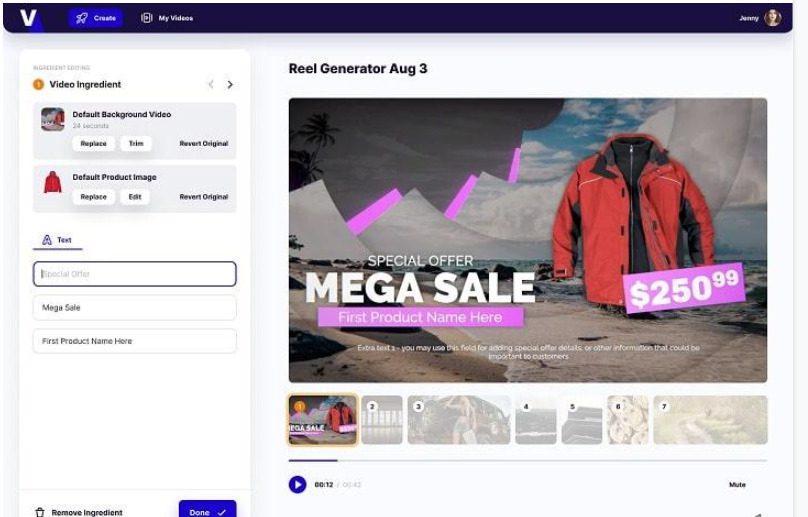Viewport: 808px width, 517px height.
Task: Open the Create tab
Action: click(x=95, y=18)
